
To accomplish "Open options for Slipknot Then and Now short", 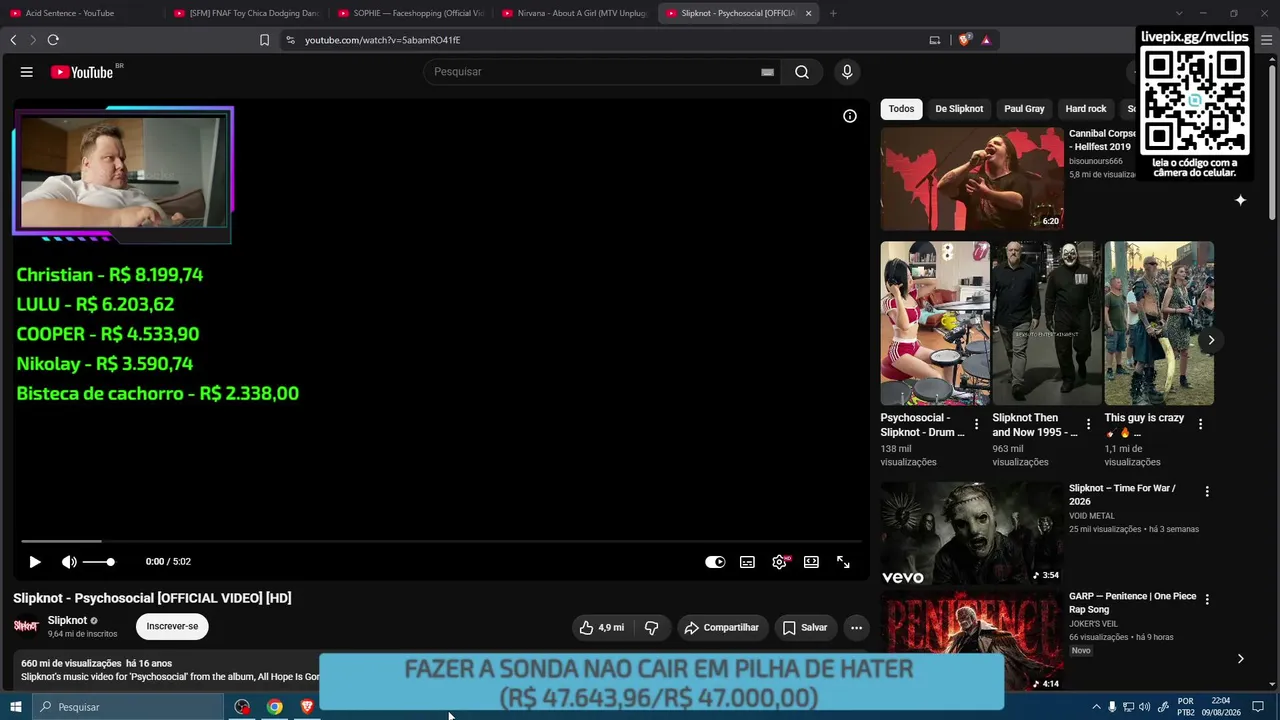I will (x=1089, y=424).
